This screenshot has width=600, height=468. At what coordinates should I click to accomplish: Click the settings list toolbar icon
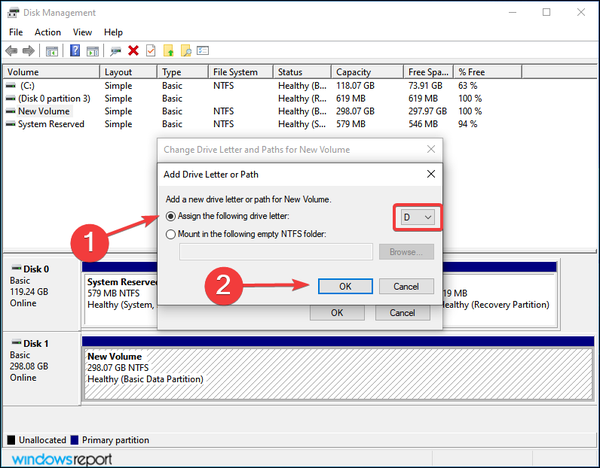203,50
